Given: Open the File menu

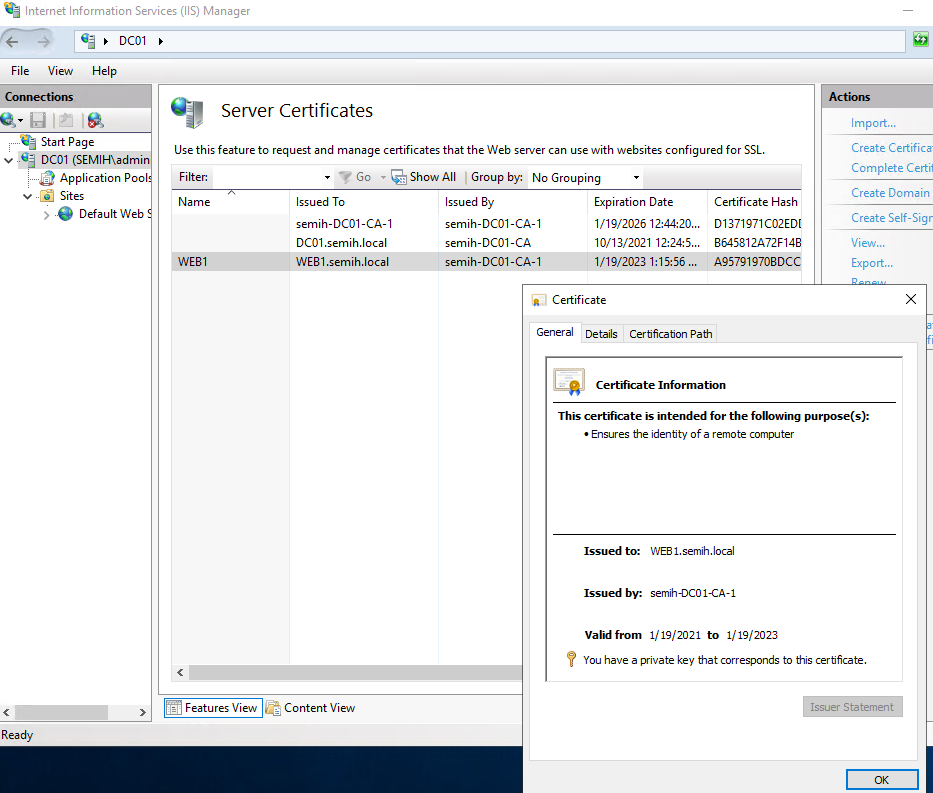Looking at the screenshot, I should pos(20,71).
